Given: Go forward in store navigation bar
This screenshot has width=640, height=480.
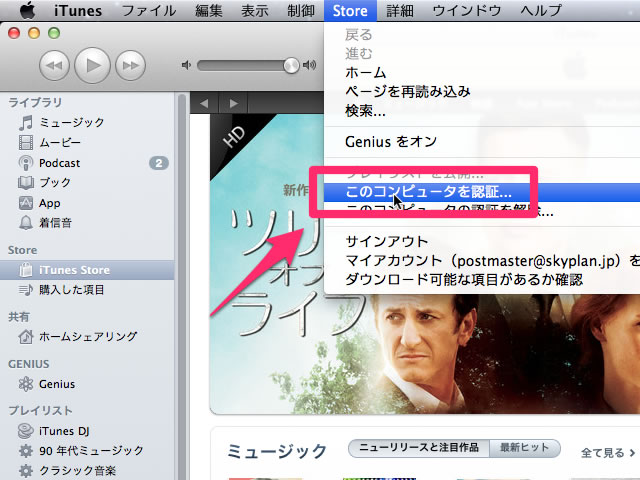Looking at the screenshot, I should pyautogui.click(x=233, y=103).
